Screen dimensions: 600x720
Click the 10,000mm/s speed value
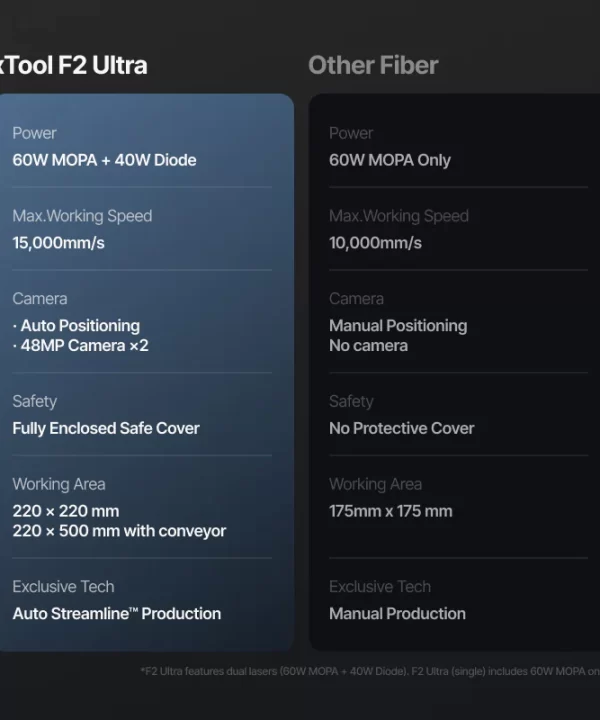click(375, 243)
